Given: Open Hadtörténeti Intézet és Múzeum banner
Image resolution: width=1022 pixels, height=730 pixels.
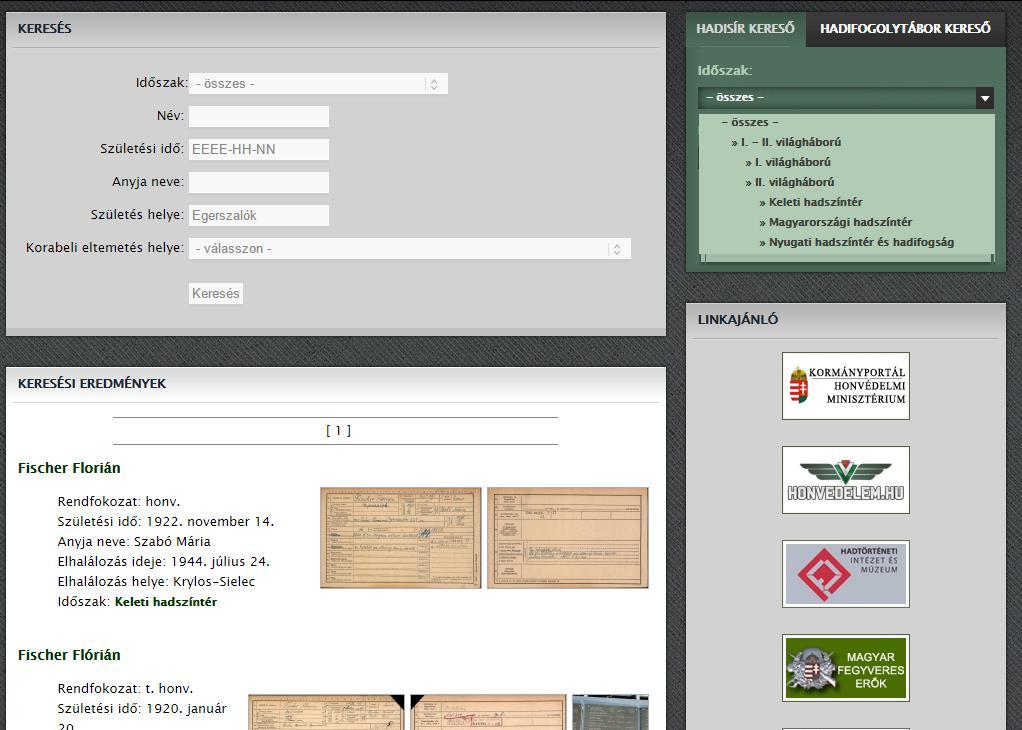Looking at the screenshot, I should click(846, 574).
